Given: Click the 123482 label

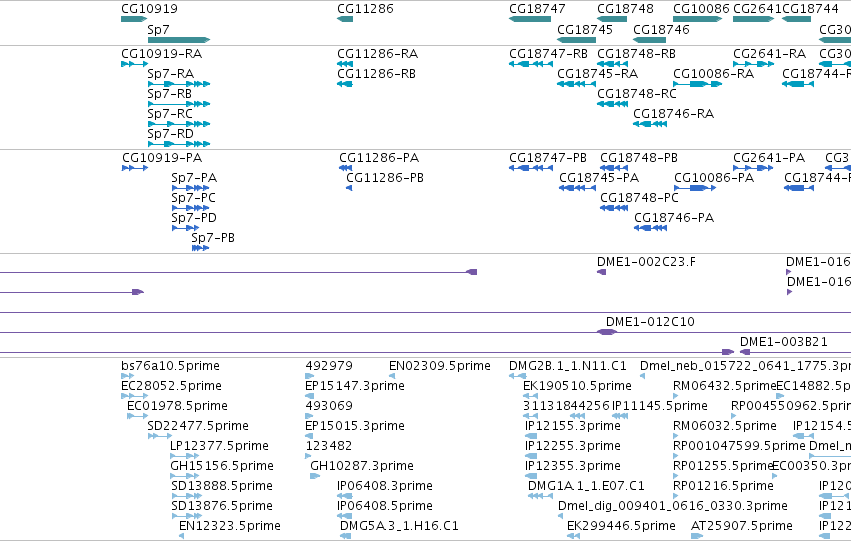Looking at the screenshot, I should (x=329, y=446).
